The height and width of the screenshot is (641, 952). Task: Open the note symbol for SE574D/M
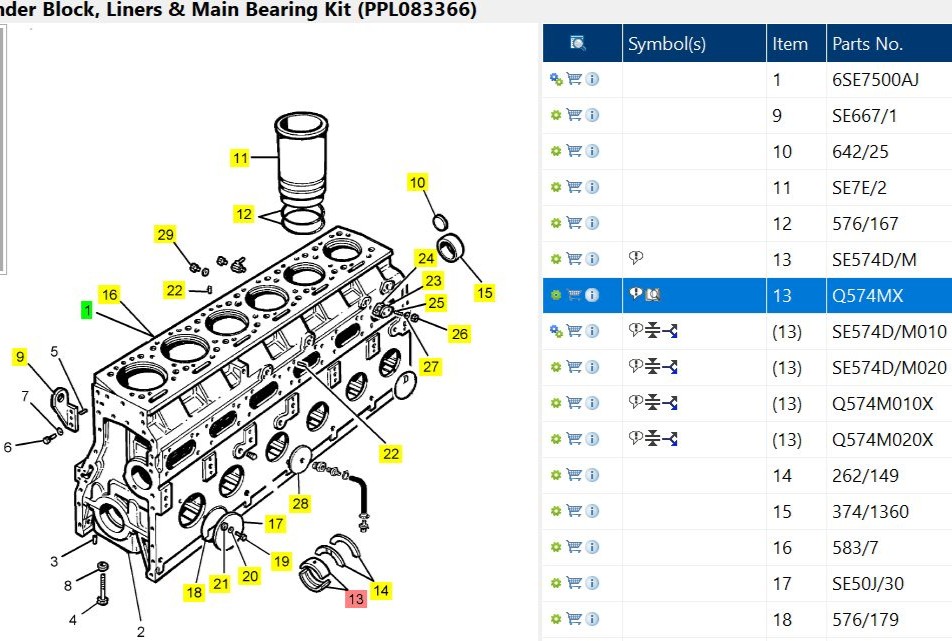coord(636,258)
